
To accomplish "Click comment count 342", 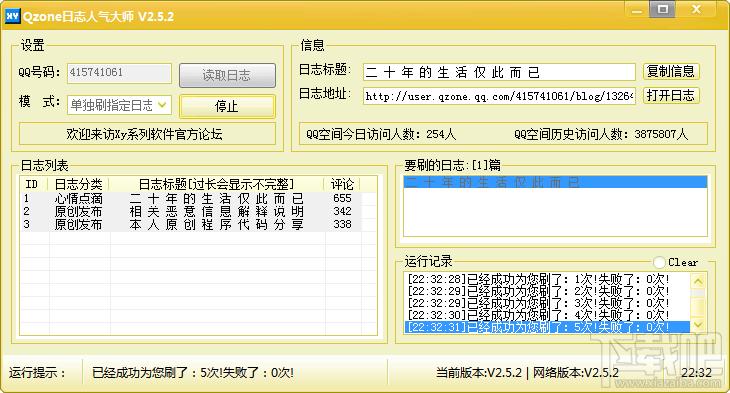I will tap(342, 211).
